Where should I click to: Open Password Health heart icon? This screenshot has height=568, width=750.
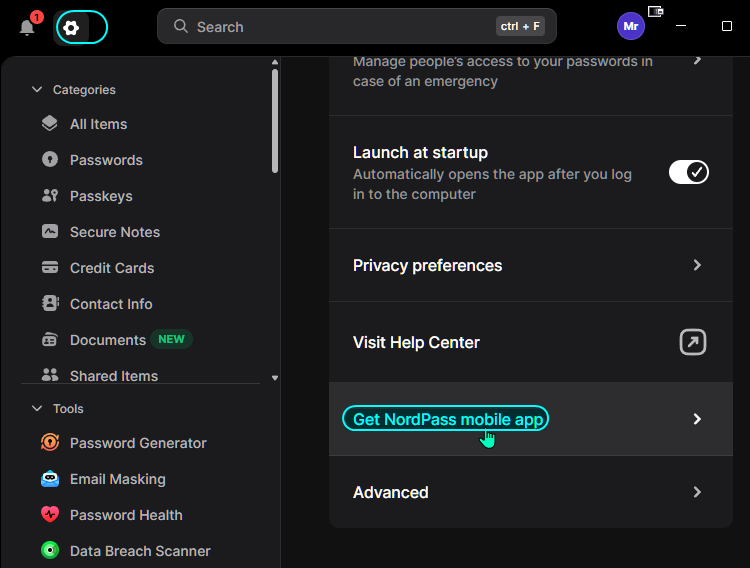coord(50,515)
